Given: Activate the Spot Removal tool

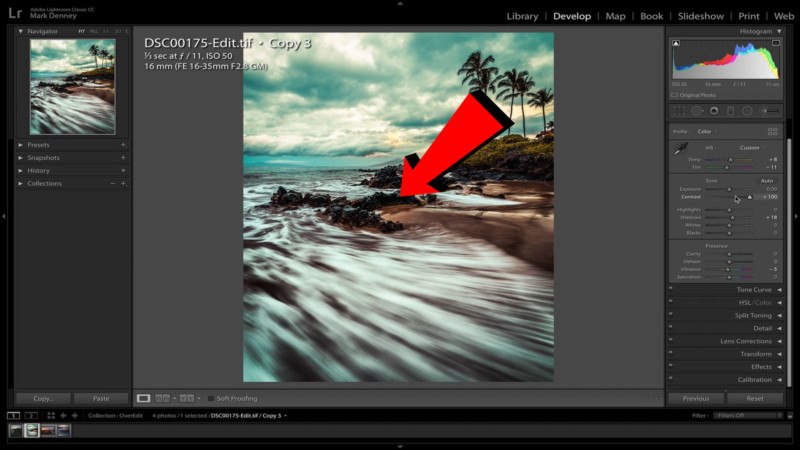Looking at the screenshot, I should pos(695,110).
